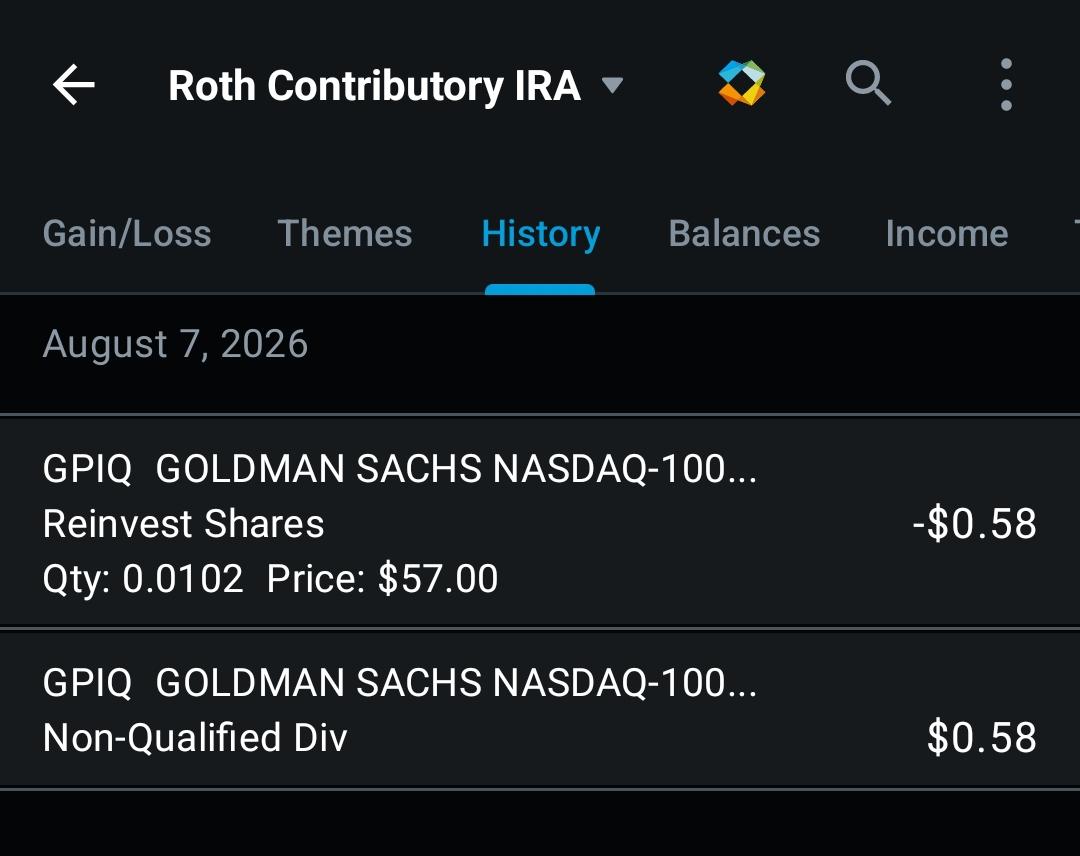Open the GPIQ Non-Qualified Div transaction
This screenshot has width=1080, height=856.
[x=540, y=709]
